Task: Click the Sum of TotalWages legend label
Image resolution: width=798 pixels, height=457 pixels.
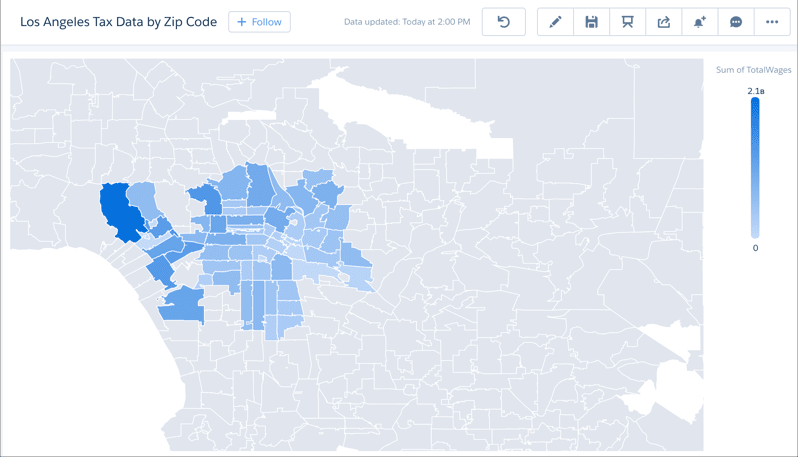Action: [754, 70]
